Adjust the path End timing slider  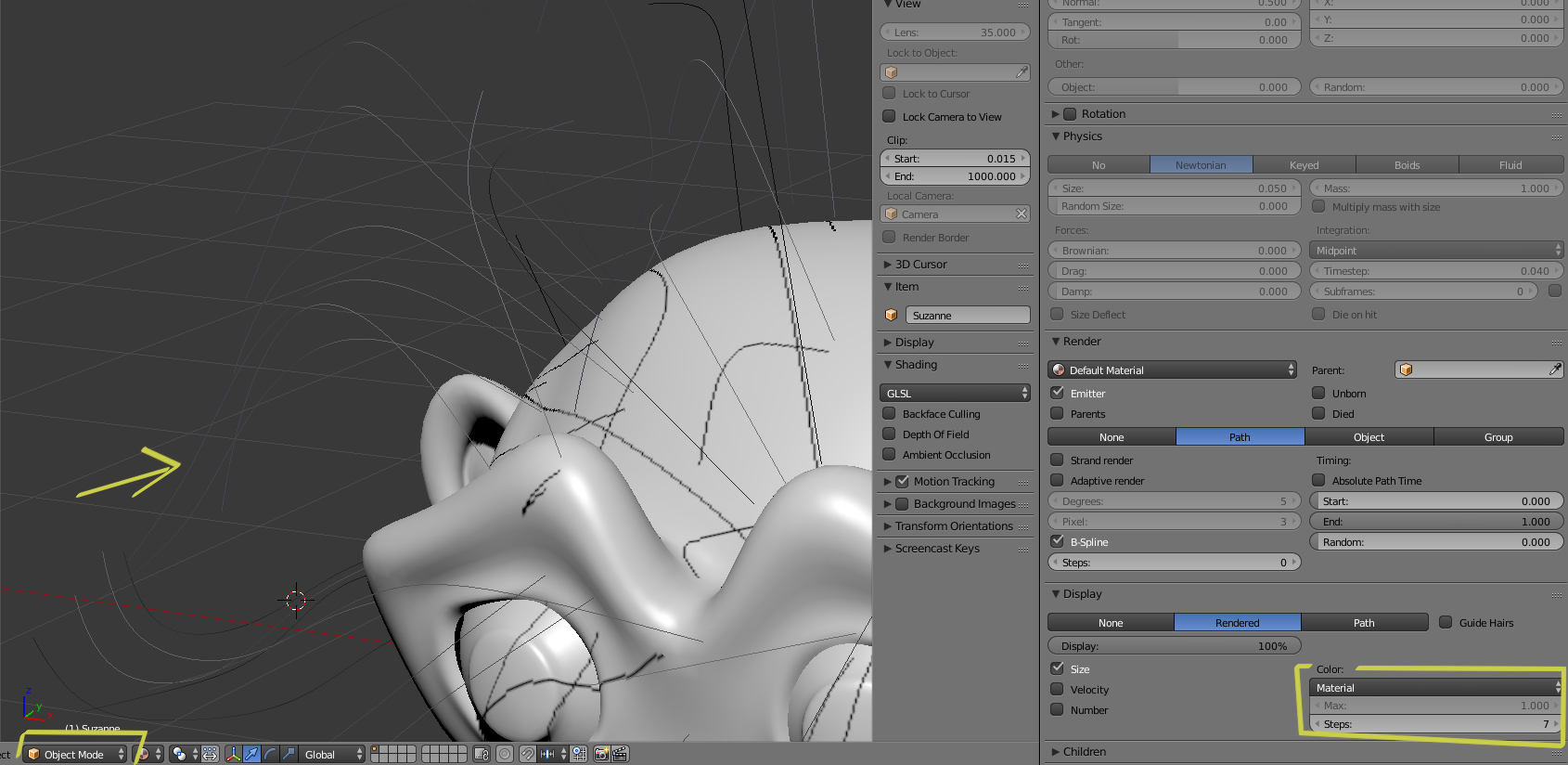[x=1436, y=522]
